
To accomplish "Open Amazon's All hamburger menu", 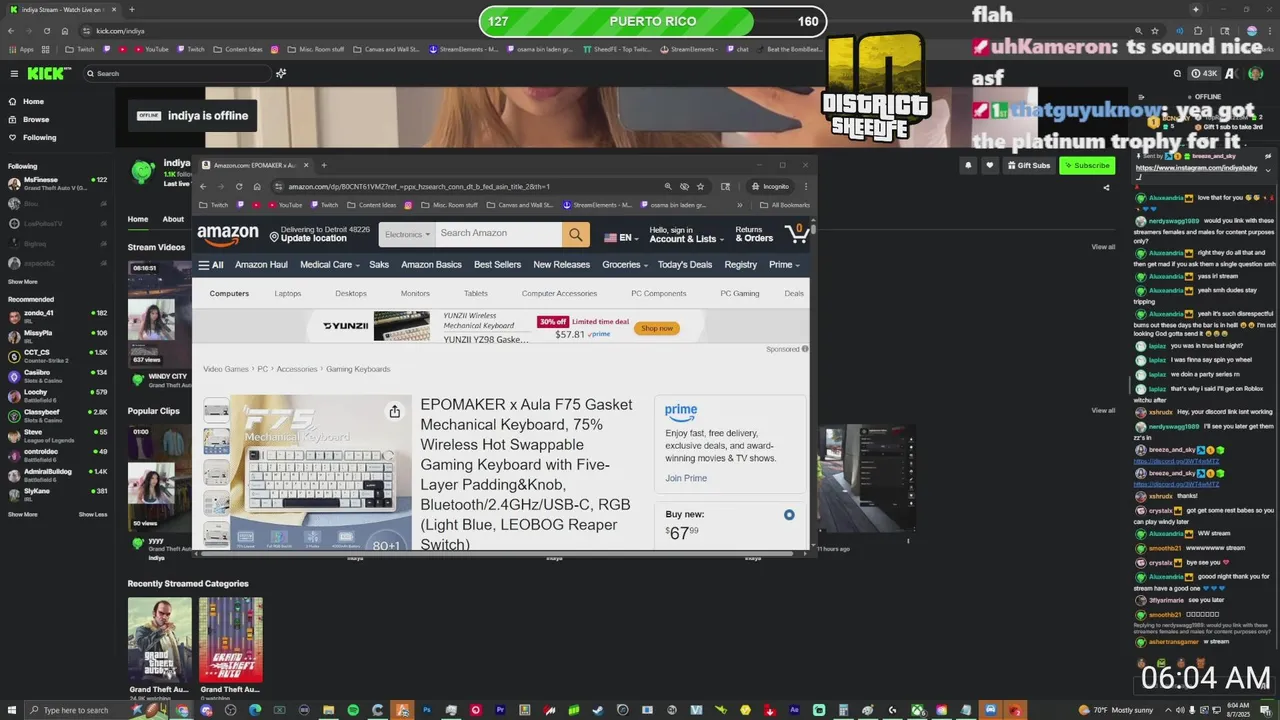I will click(x=210, y=265).
